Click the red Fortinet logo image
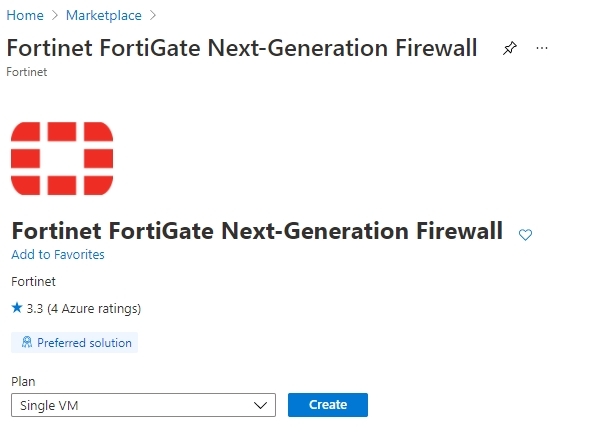Viewport: 589px width, 432px height. [62, 158]
